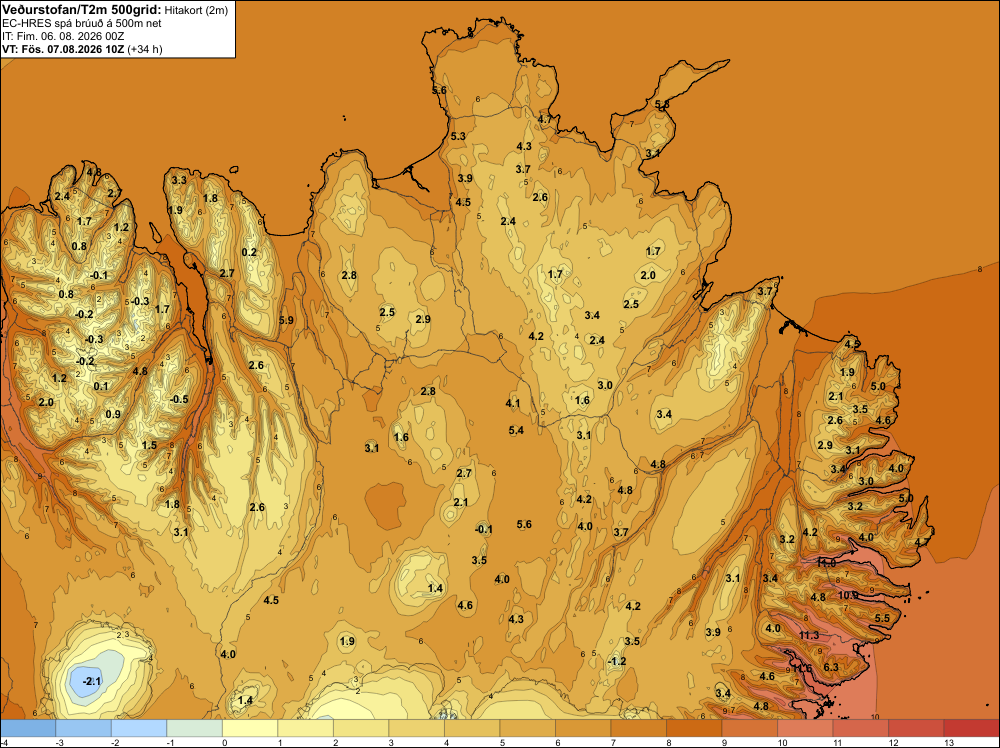Click the 11.3 temperature value in the east

coord(809,635)
